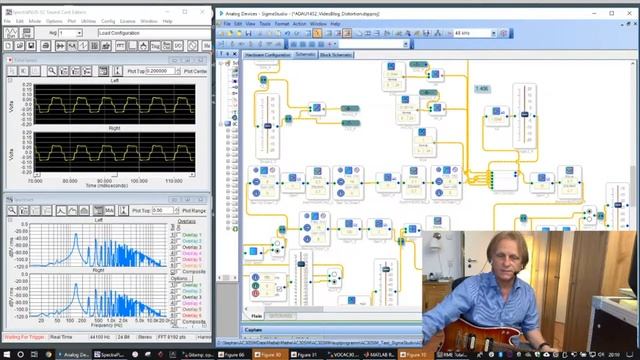Create new file in SpectraPLUS toolbar
Screen dimensions: 640x360
(x=9, y=46)
